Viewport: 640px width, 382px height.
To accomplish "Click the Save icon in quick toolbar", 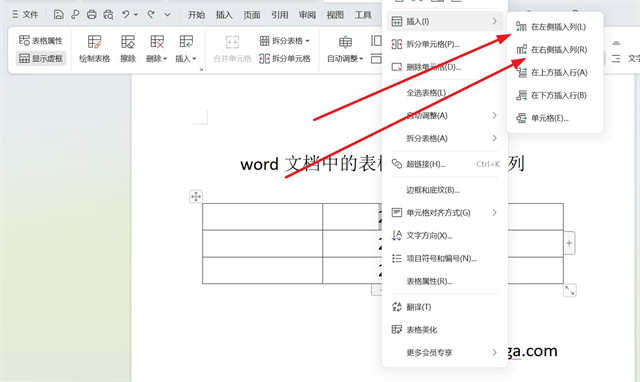I will point(58,15).
